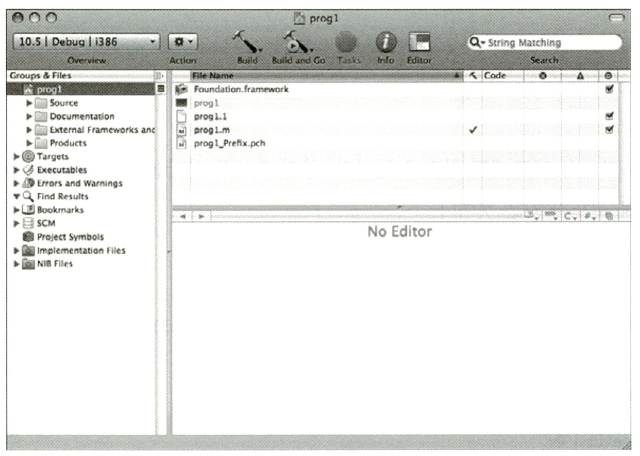Sort by File Name column header
This screenshot has width=640, height=456.
pos(320,75)
